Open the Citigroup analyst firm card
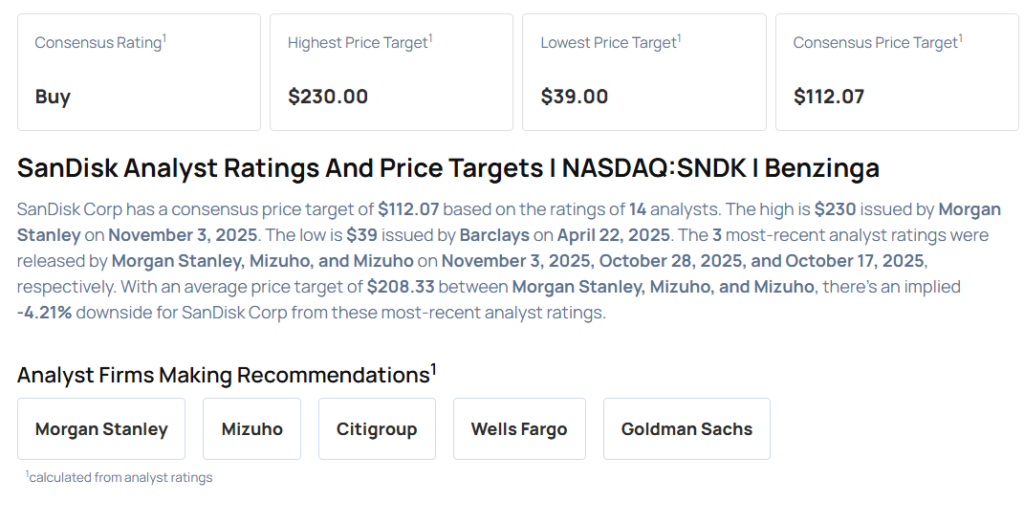 click(x=377, y=429)
